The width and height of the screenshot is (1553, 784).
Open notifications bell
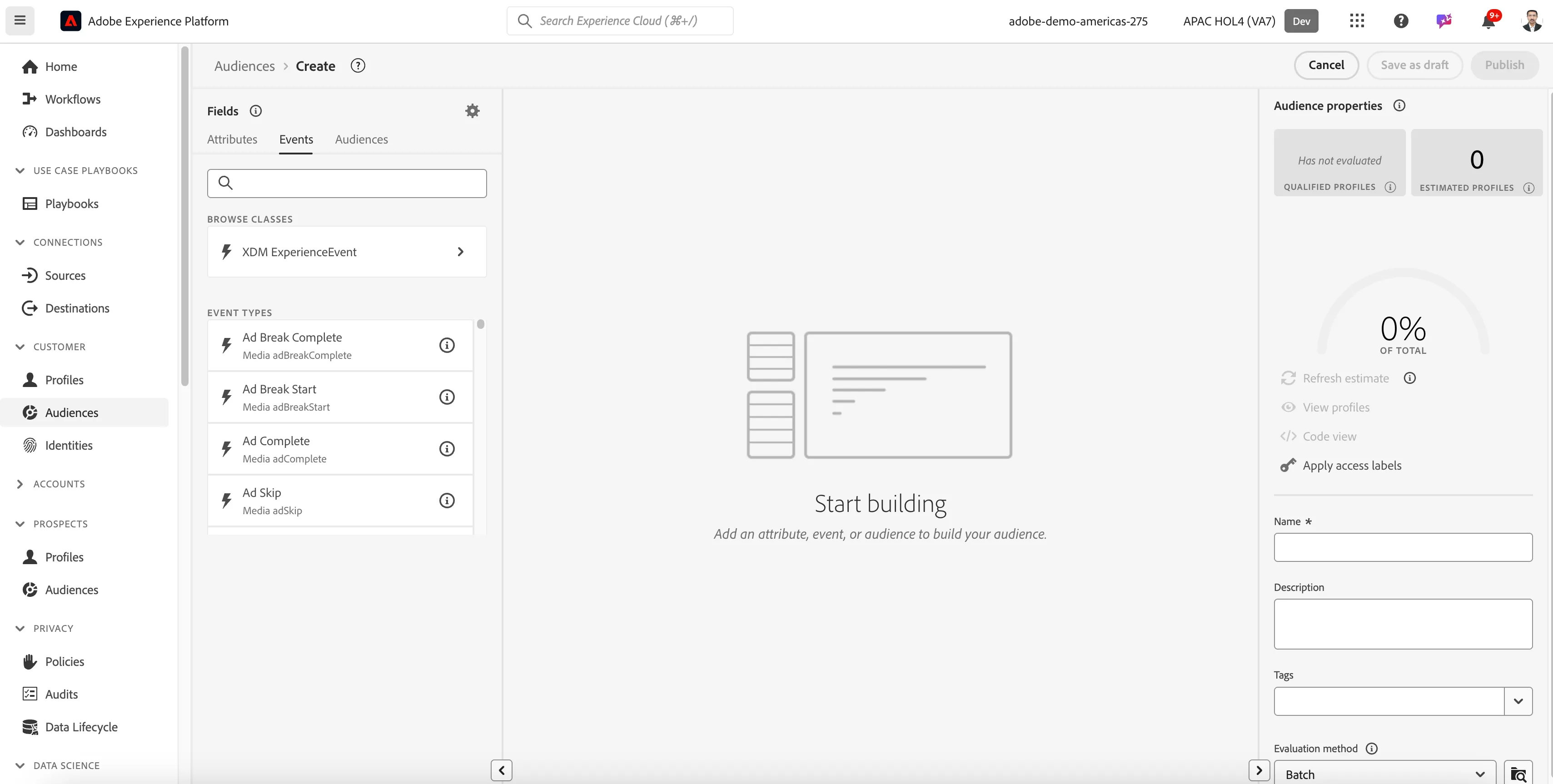1488,21
